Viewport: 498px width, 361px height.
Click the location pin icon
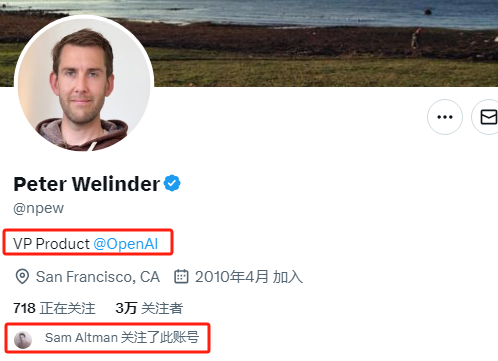(x=22, y=277)
